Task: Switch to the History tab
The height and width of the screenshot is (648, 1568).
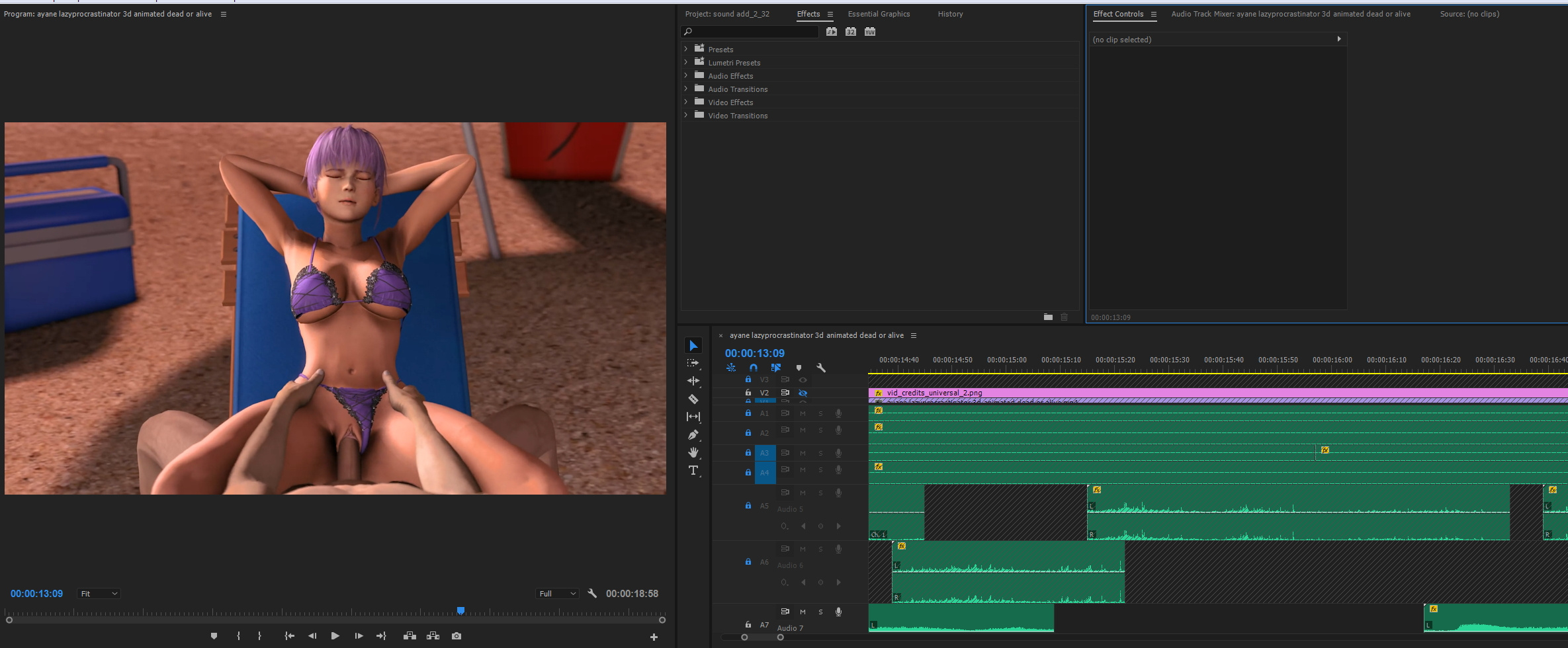Action: click(x=950, y=14)
